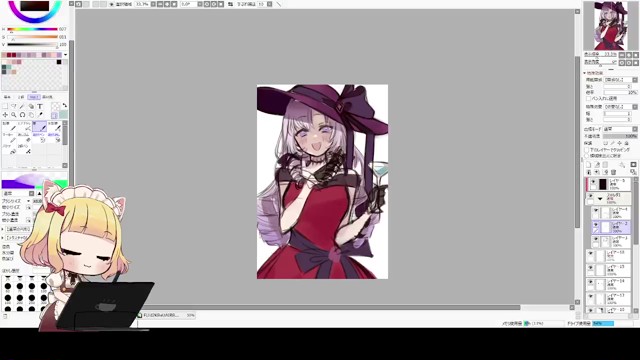Click the New Layer icon in layer panel
The image size is (640, 360).
click(x=589, y=164)
